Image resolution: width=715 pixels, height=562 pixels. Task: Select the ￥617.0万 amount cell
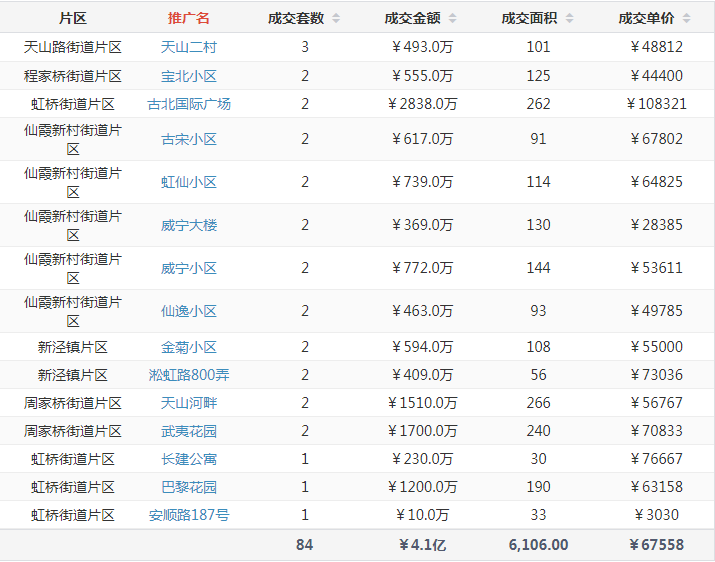click(422, 139)
